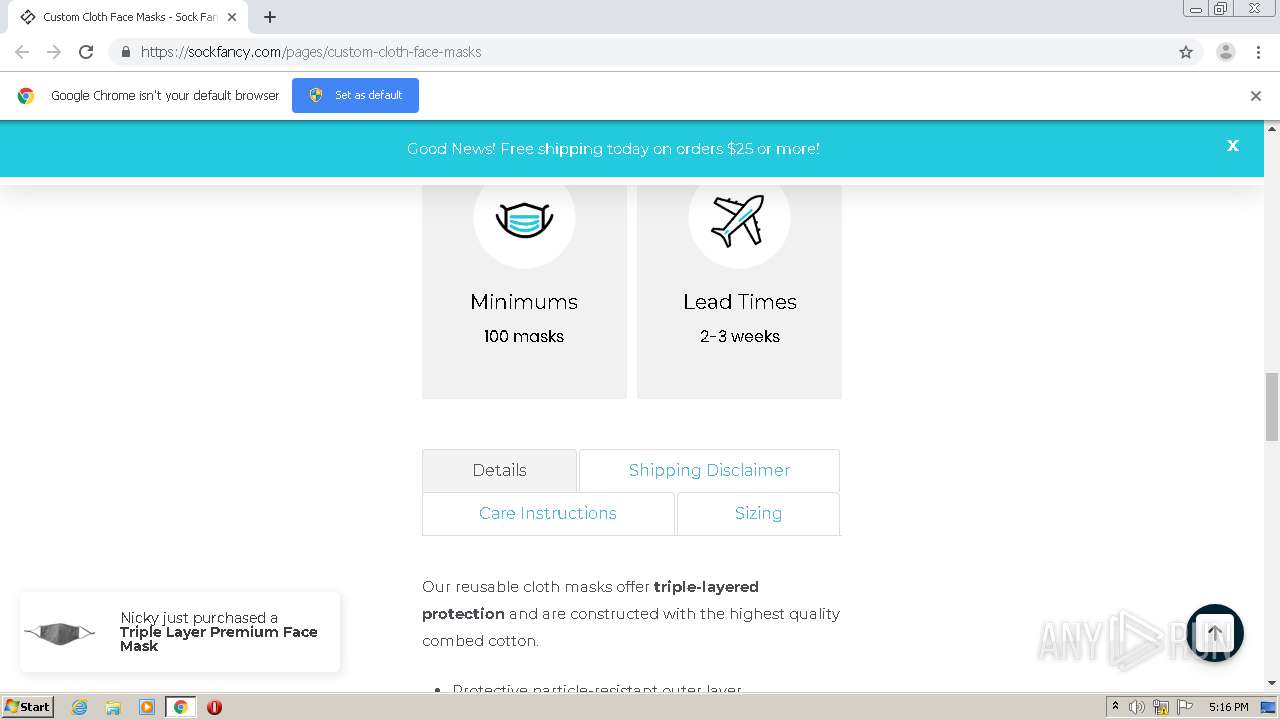1280x720 pixels.
Task: Show hidden system tray icons
Action: (x=1116, y=707)
